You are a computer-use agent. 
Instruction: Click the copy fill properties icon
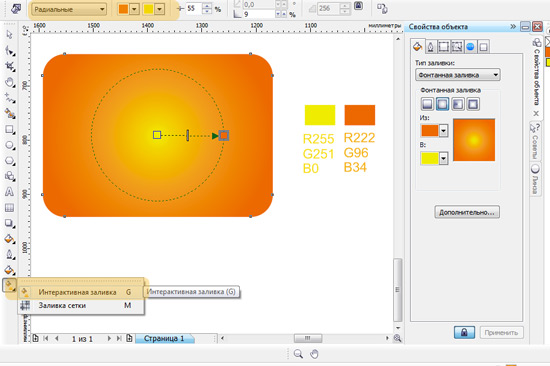(x=382, y=8)
